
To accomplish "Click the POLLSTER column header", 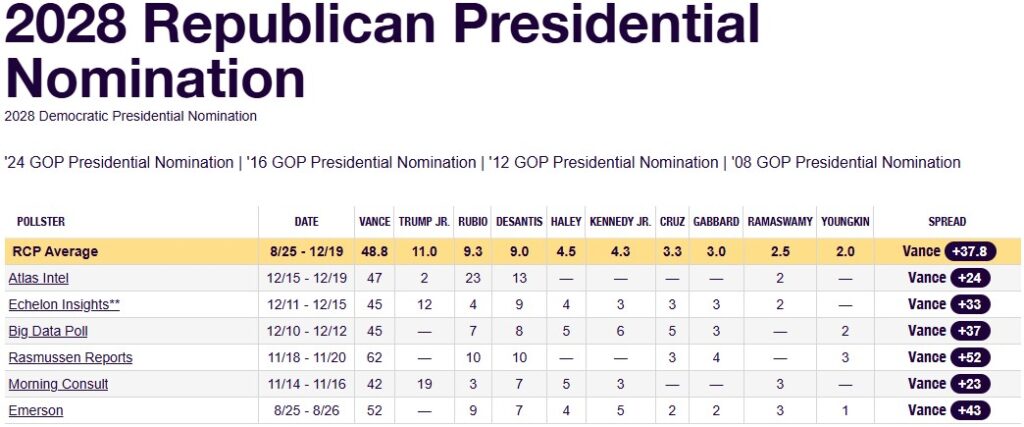I will click(x=41, y=222).
